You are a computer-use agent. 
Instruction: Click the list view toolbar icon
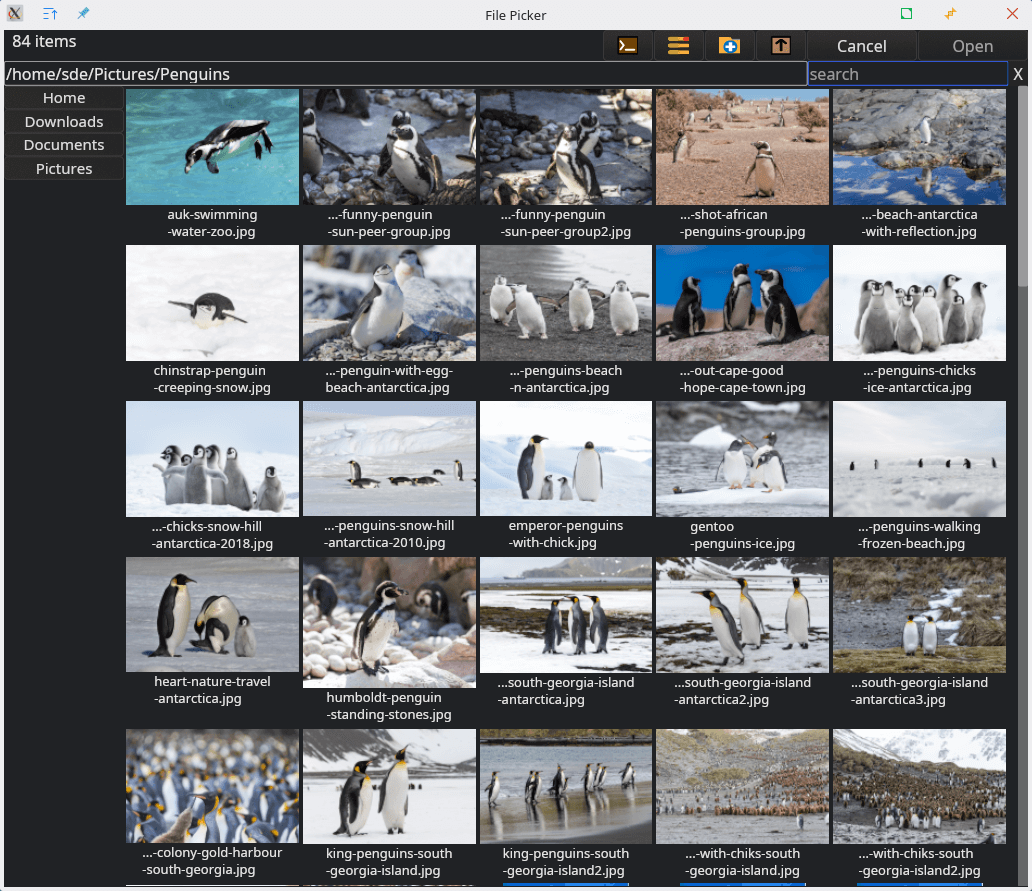(x=679, y=46)
